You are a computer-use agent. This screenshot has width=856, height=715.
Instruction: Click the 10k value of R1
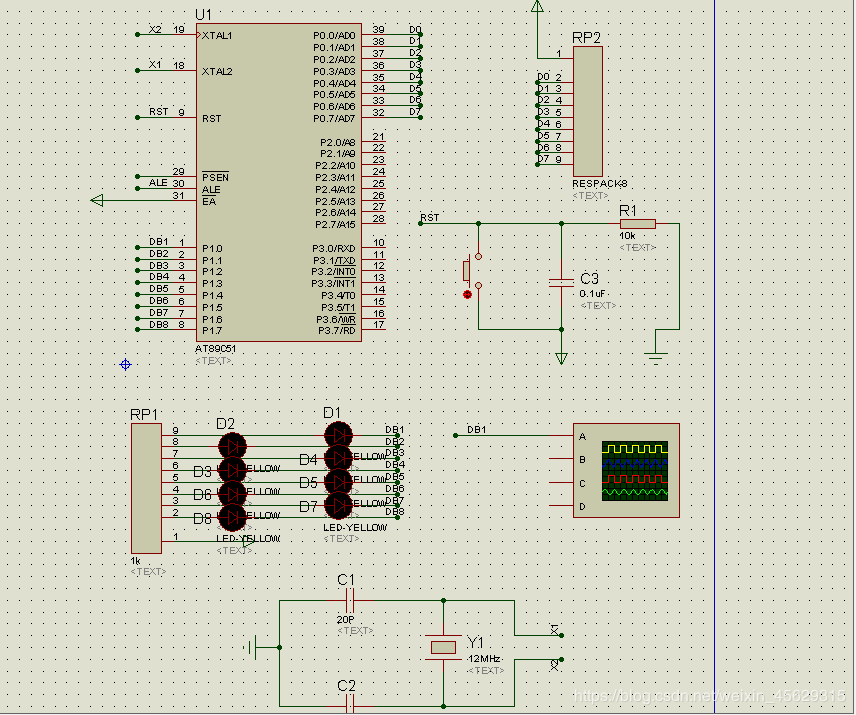(x=627, y=236)
